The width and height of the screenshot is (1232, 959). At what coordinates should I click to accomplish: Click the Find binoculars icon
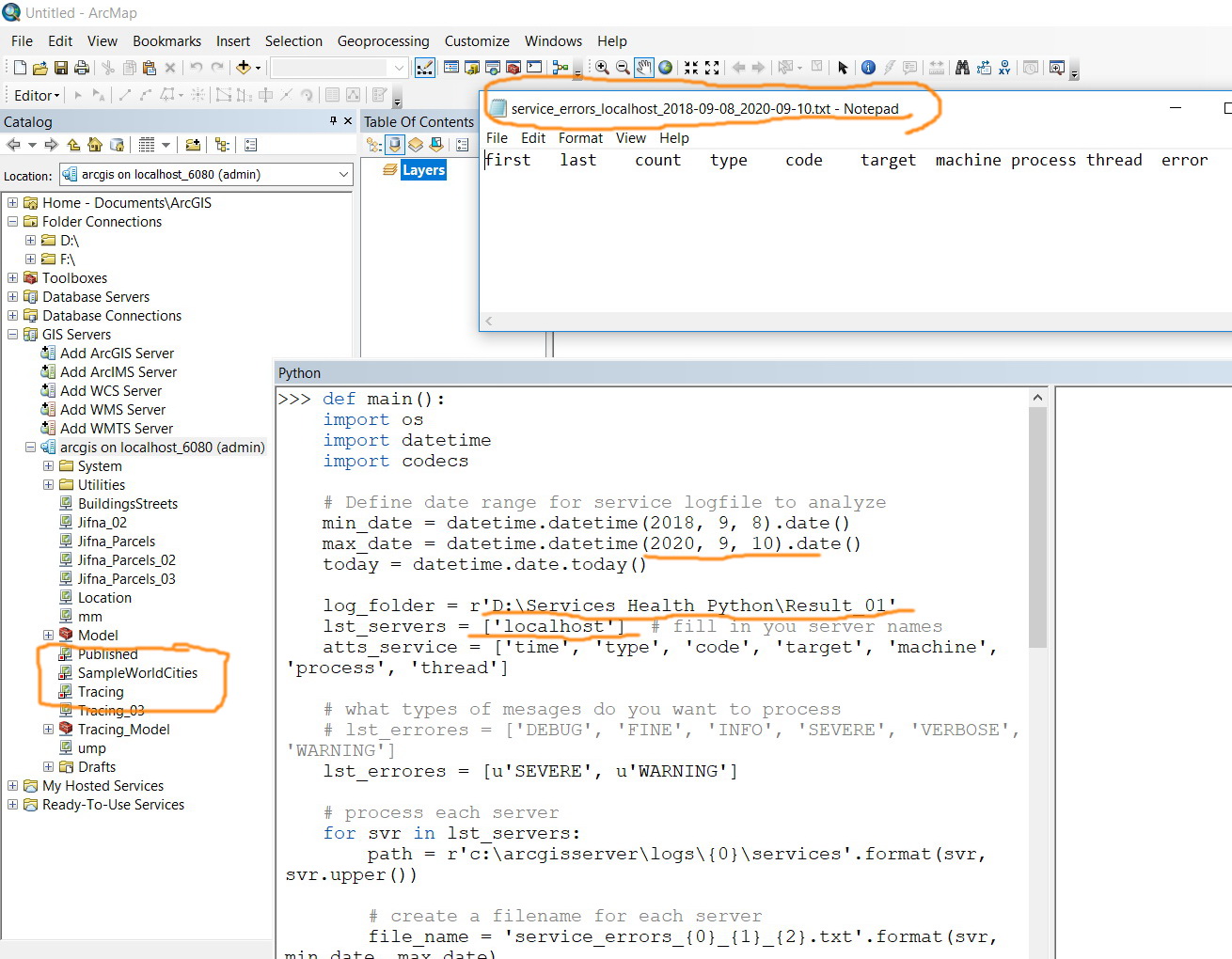(962, 68)
